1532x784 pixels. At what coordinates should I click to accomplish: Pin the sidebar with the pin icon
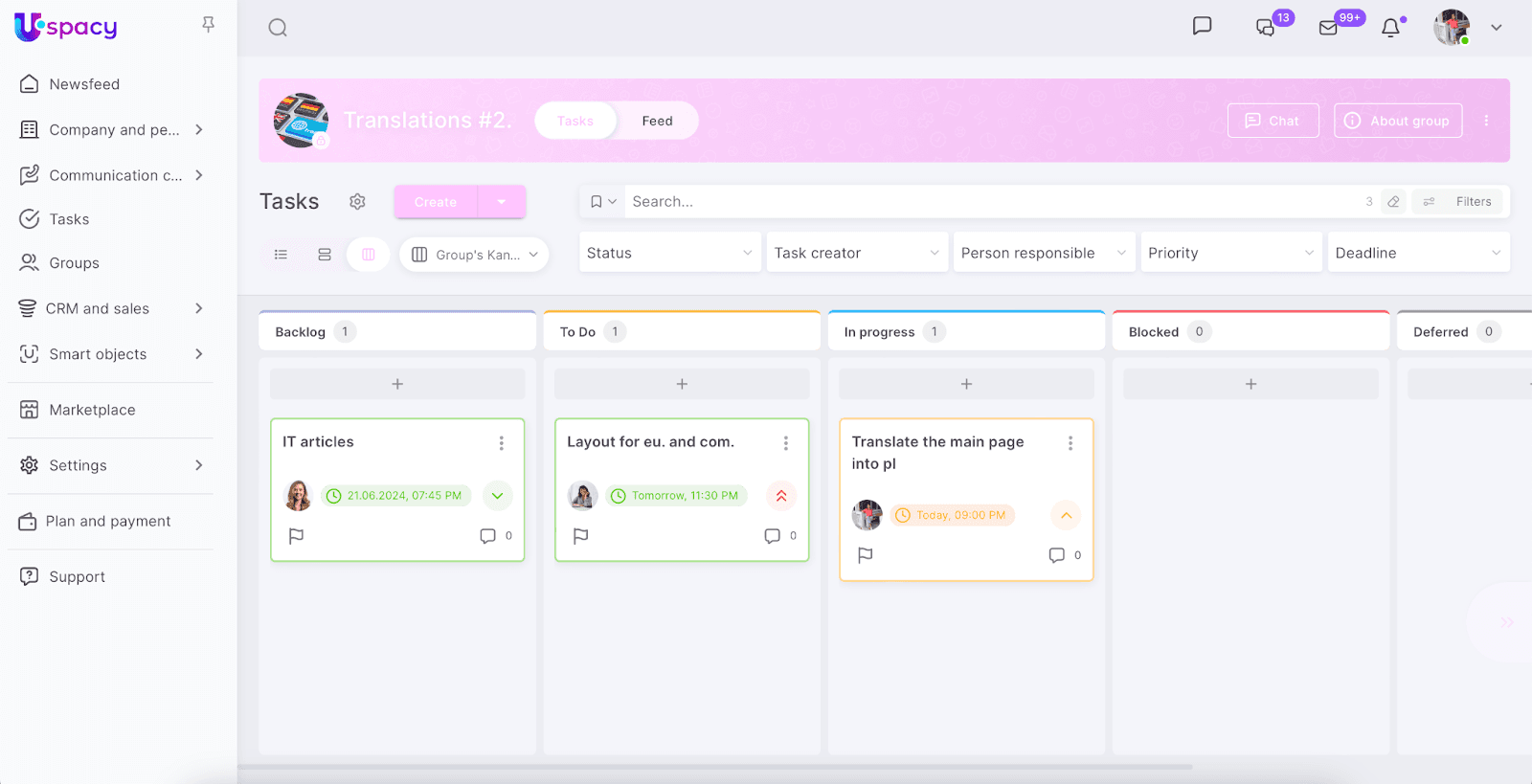[x=208, y=25]
